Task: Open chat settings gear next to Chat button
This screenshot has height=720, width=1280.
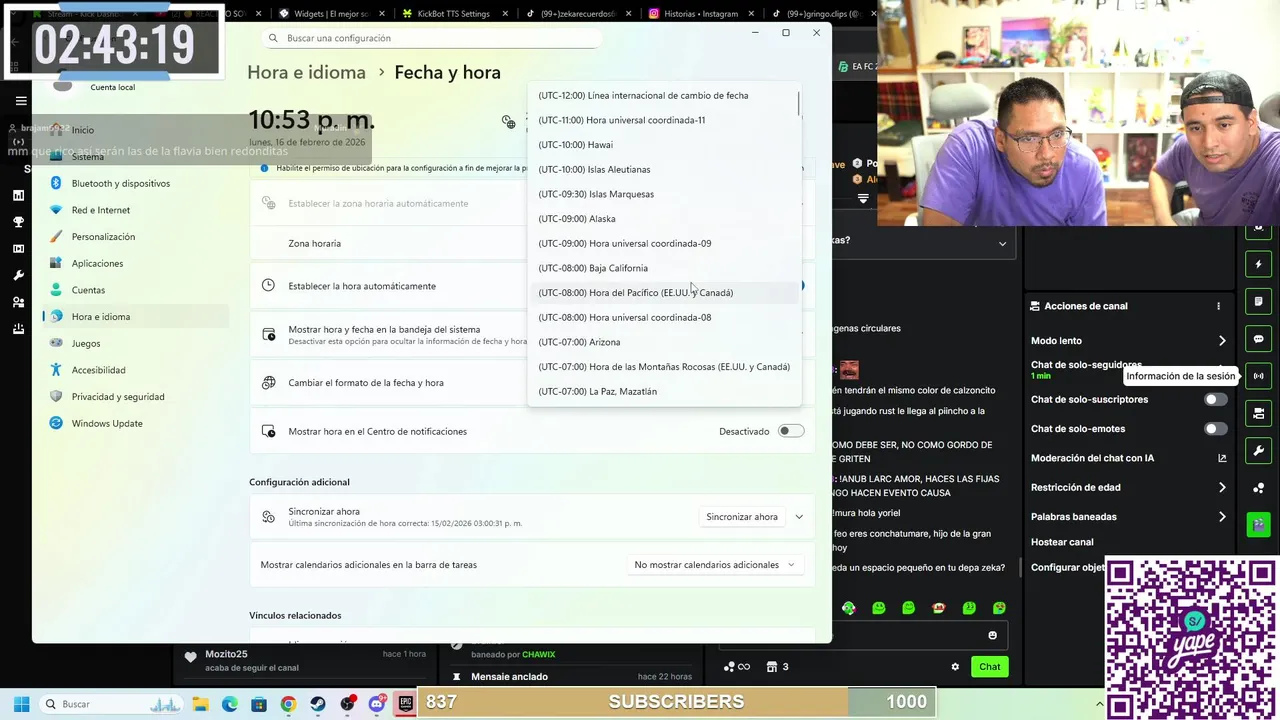Action: [955, 667]
